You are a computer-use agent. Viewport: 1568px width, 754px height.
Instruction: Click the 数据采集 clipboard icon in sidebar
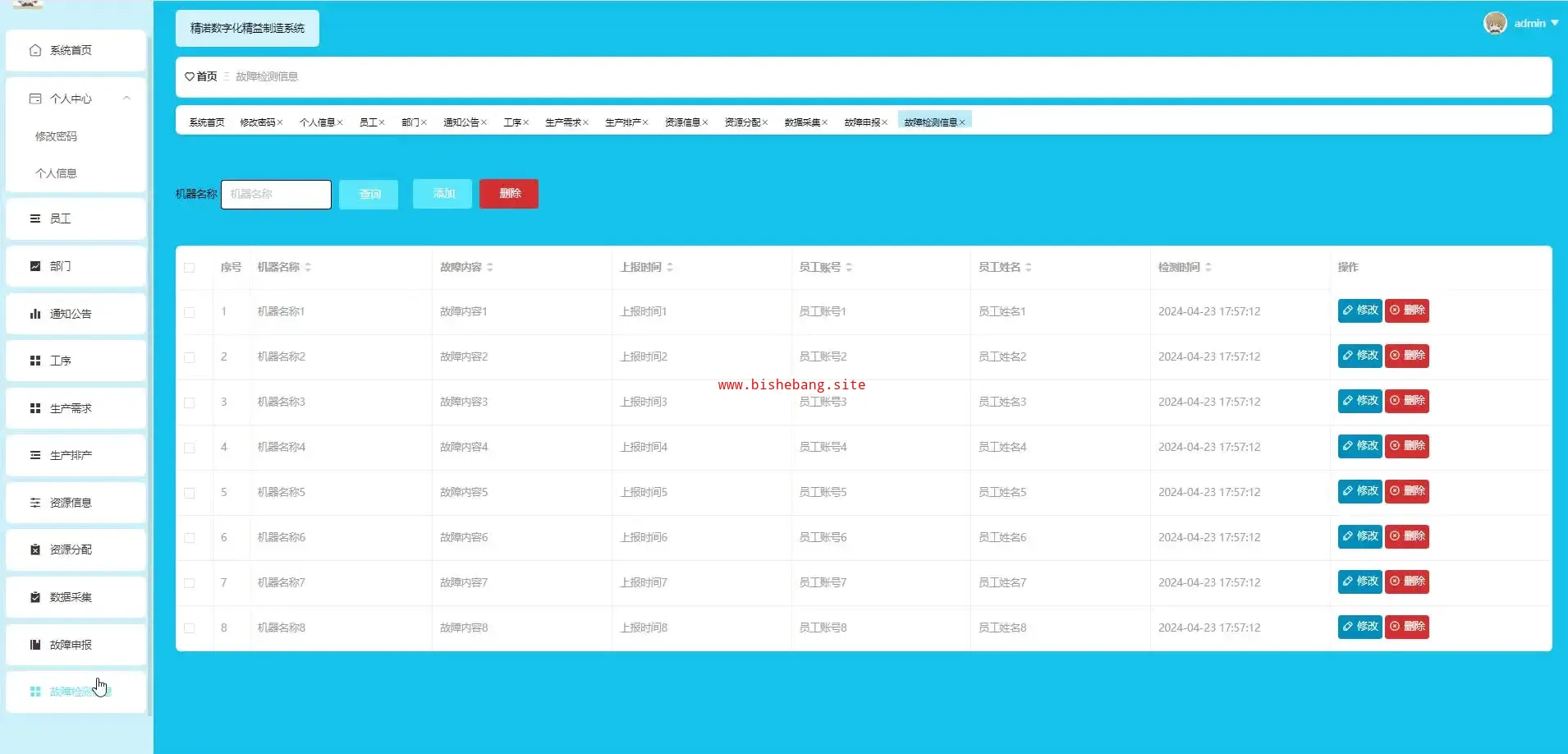[35, 597]
